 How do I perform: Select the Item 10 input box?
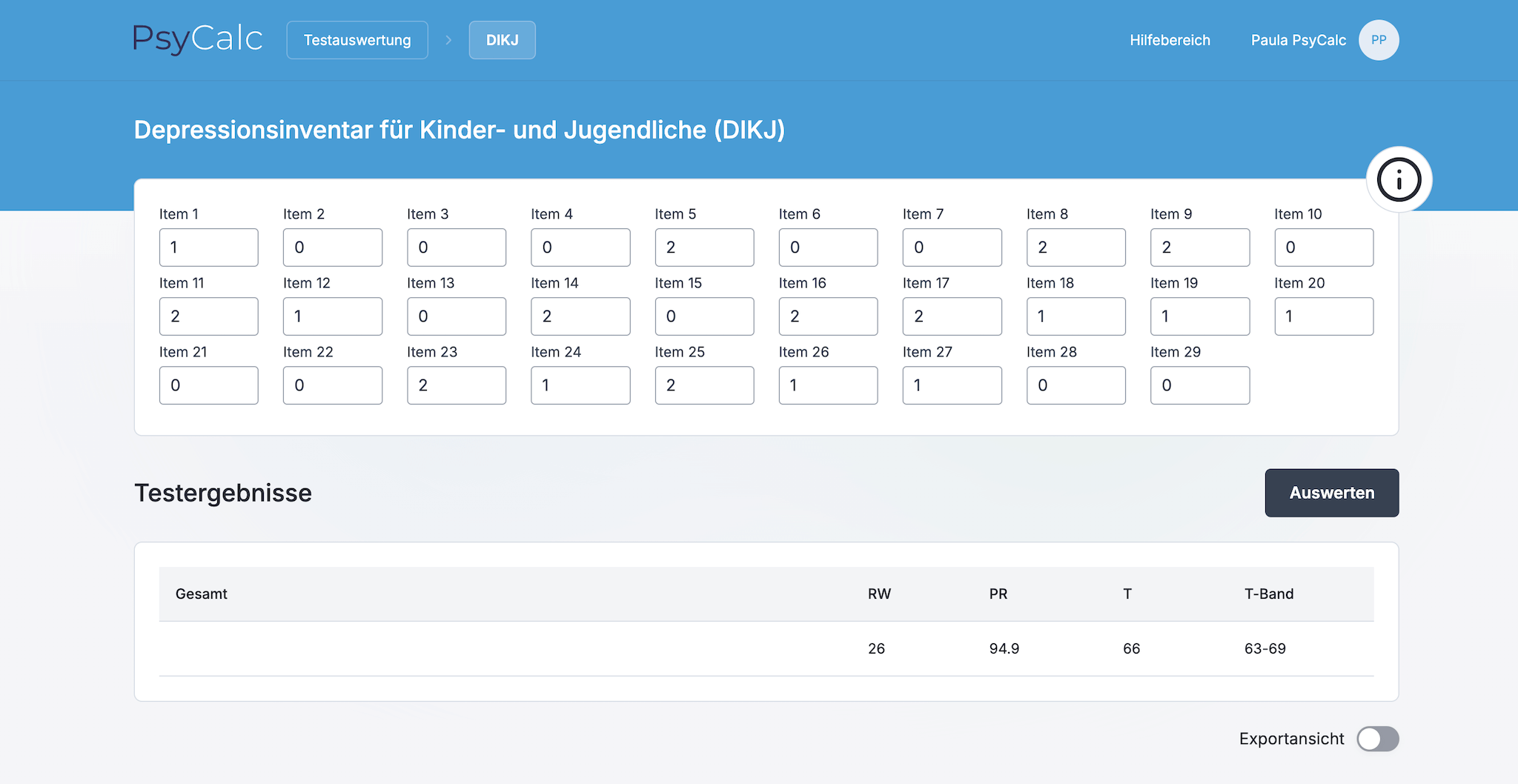point(1323,248)
